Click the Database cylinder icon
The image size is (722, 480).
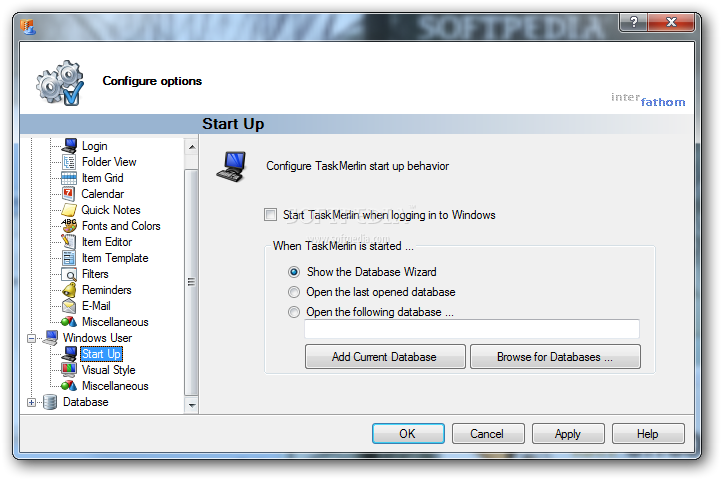(x=50, y=402)
